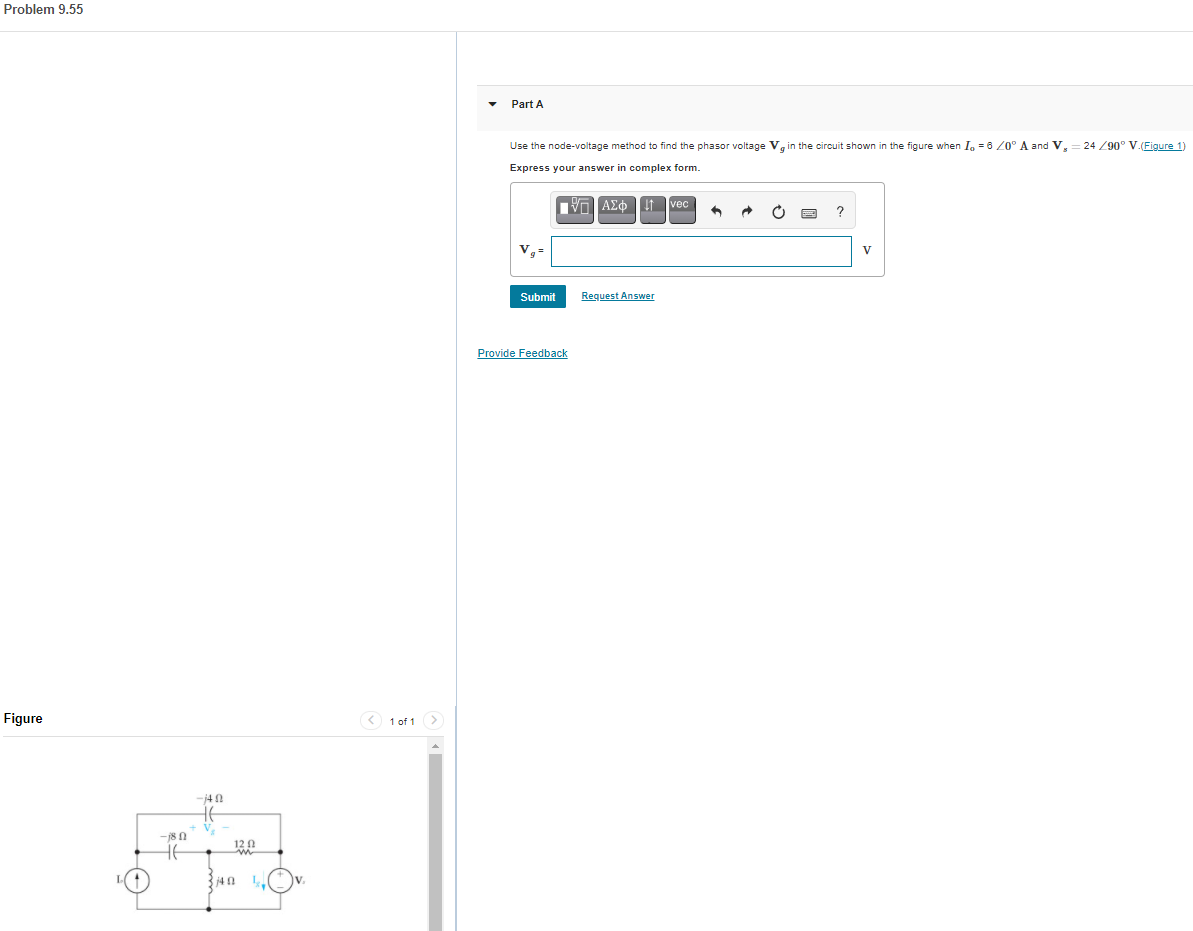Redo the last answer edit
Screen dimensions: 1193x931
(x=747, y=211)
